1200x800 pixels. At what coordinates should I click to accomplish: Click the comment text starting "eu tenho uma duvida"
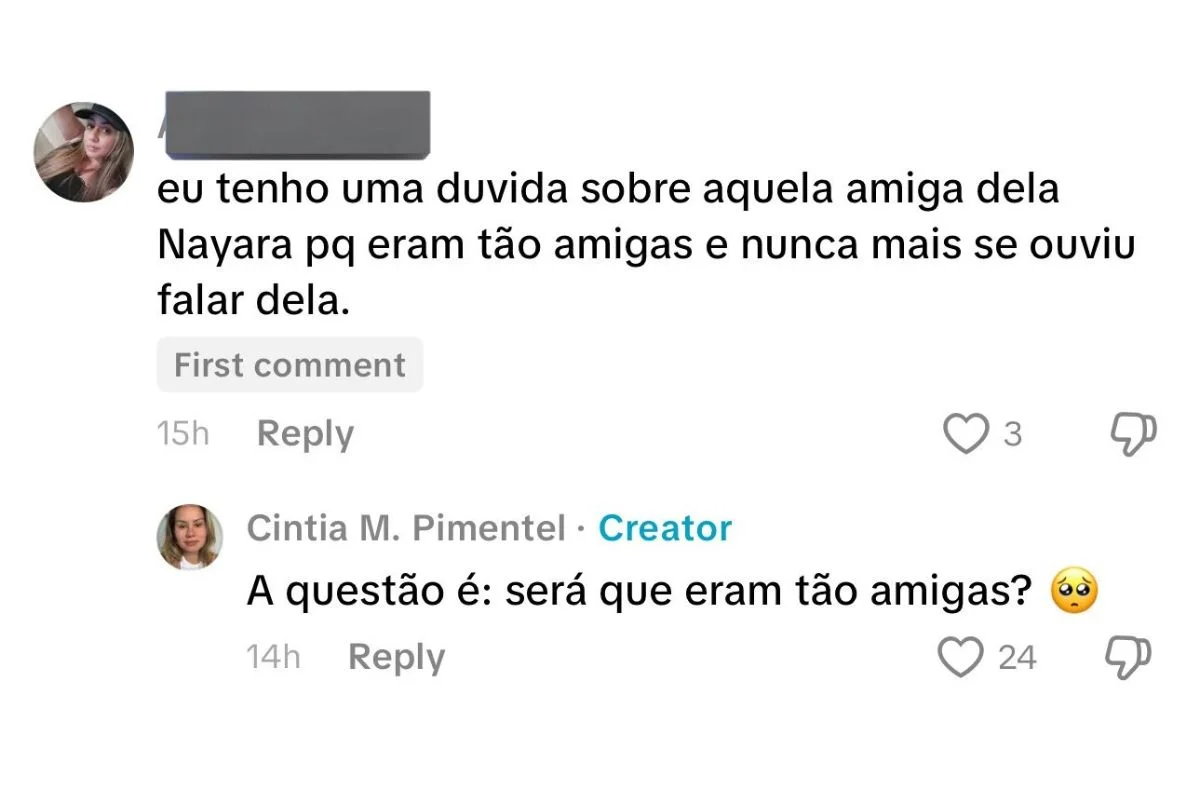pyautogui.click(x=607, y=189)
